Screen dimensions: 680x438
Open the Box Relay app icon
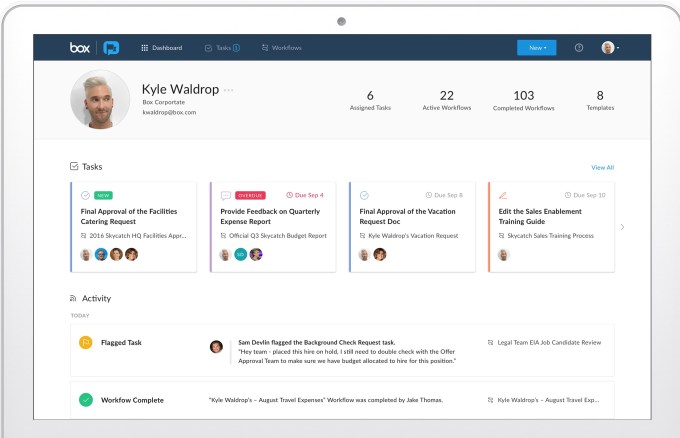click(x=111, y=48)
